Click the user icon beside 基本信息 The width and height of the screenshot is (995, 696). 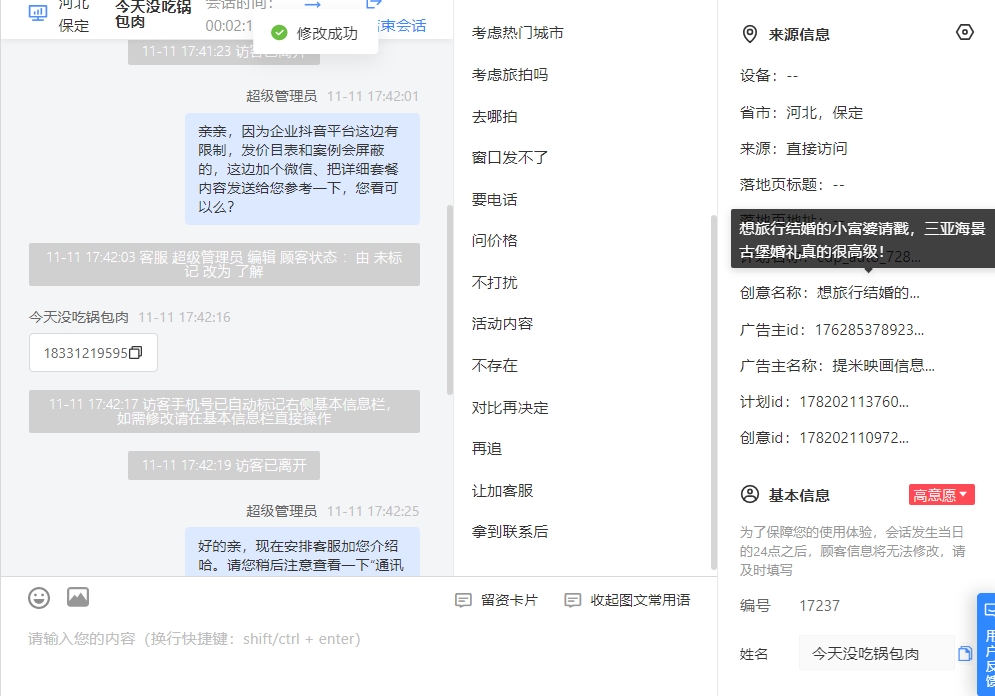749,495
